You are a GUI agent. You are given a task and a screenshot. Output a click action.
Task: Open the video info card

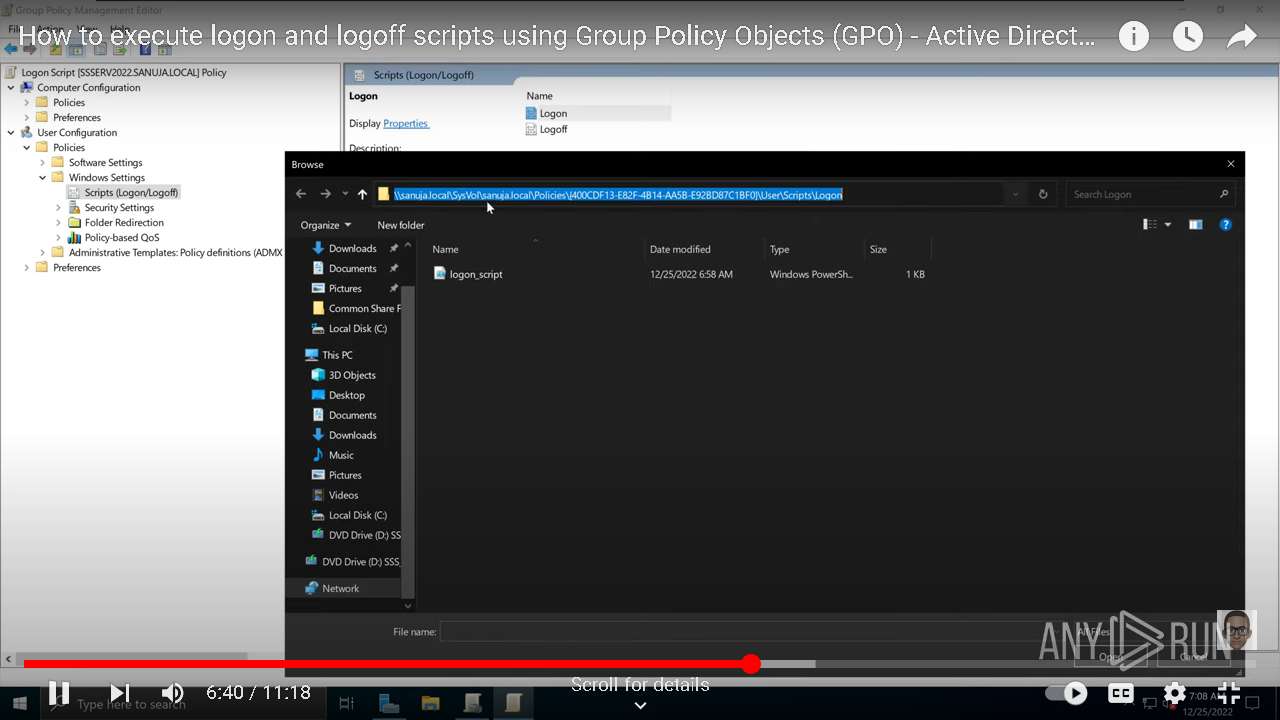[1133, 37]
